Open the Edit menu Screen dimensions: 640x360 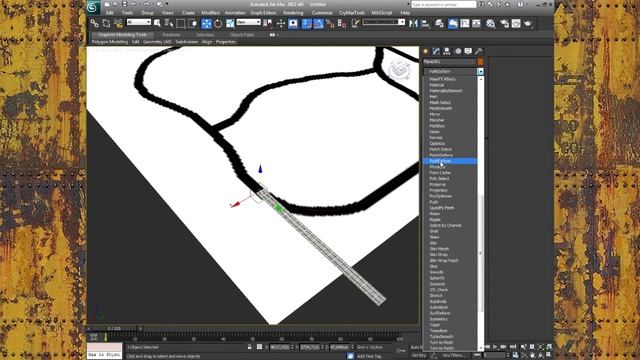[x=109, y=13]
